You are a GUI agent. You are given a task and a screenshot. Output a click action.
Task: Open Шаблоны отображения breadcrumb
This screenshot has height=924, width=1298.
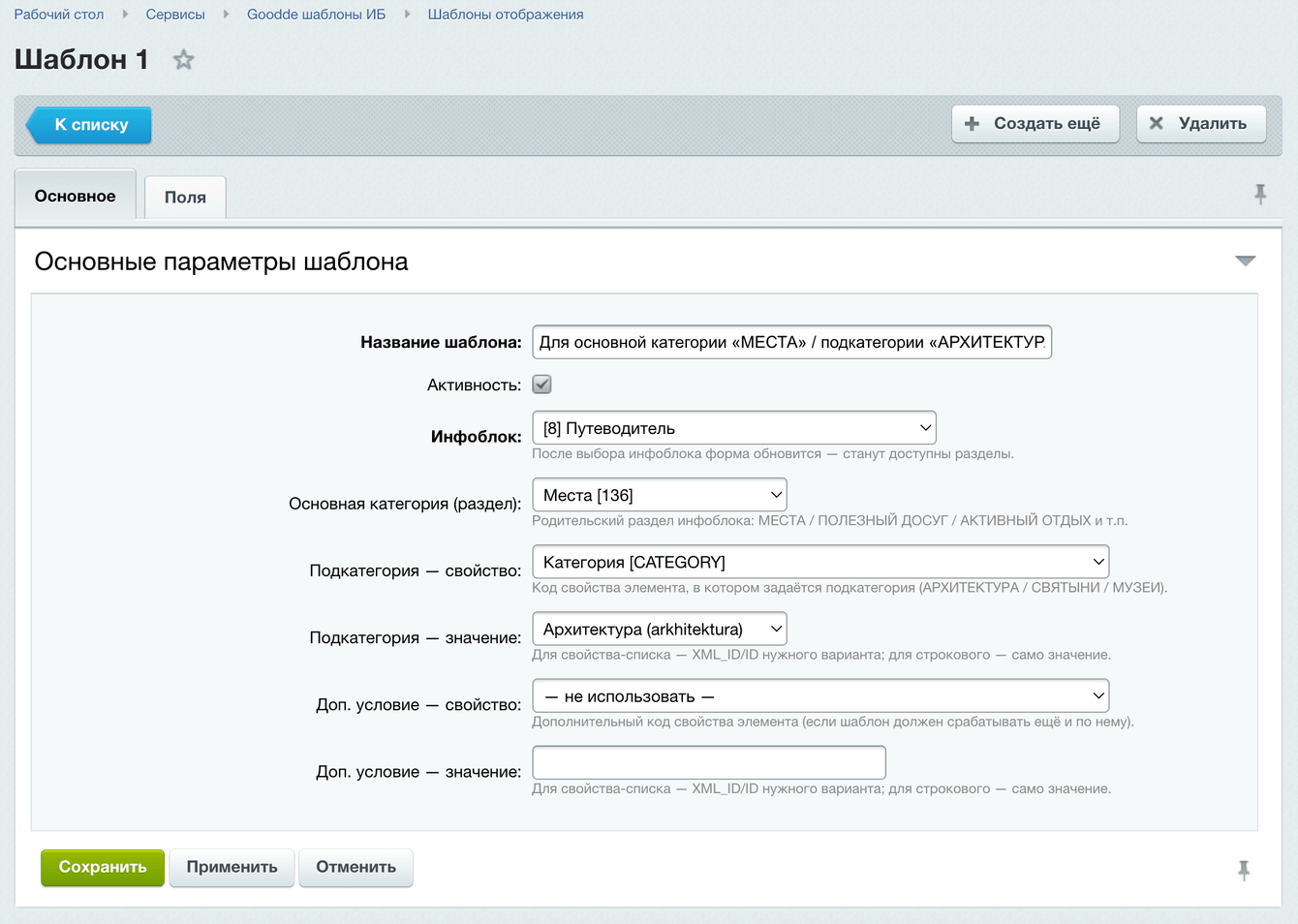point(506,15)
